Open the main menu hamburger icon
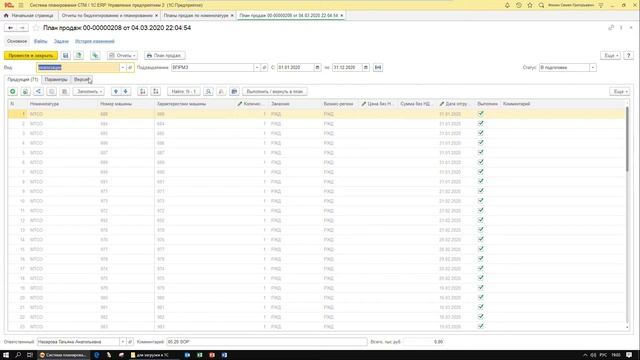The width and height of the screenshot is (640, 360). tap(21, 5)
